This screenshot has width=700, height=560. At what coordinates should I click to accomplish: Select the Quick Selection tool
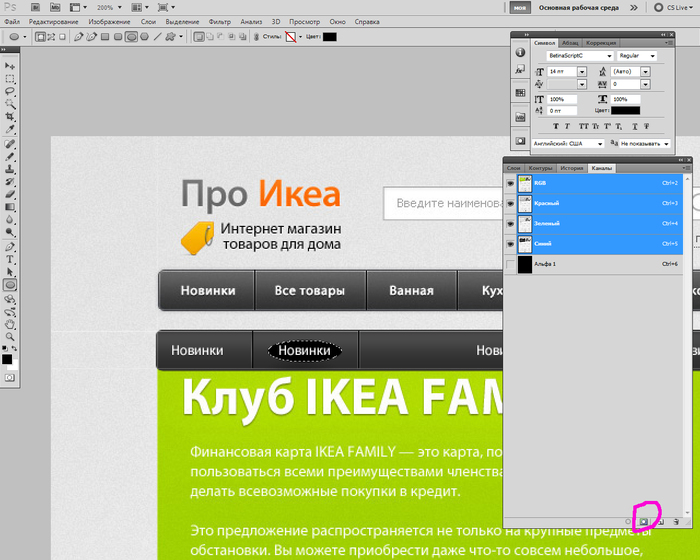(10, 104)
